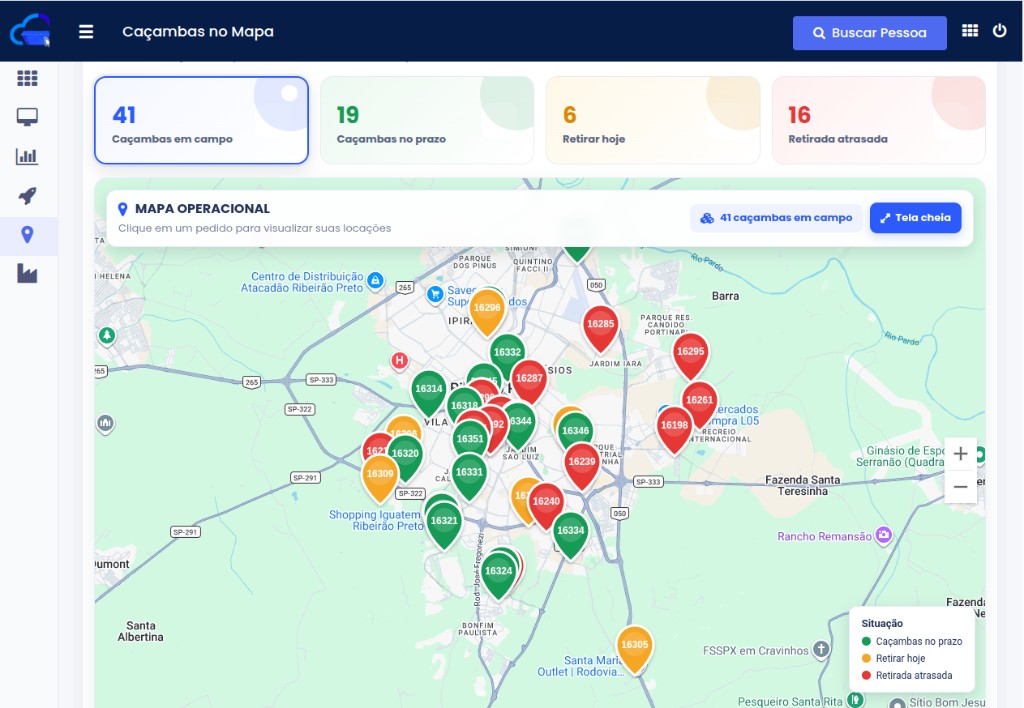The image size is (1024, 708).
Task: Click Caçambas no prazo legend entry
Action: pyautogui.click(x=912, y=641)
